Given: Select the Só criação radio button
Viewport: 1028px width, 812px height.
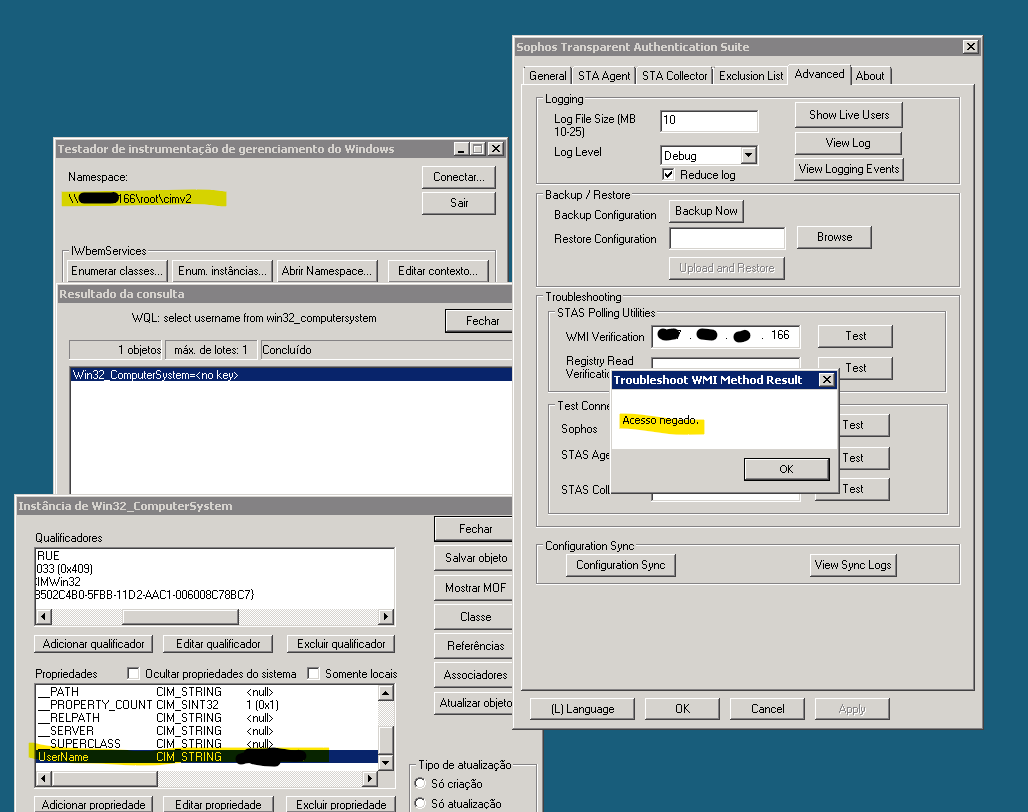Looking at the screenshot, I should coord(421,783).
